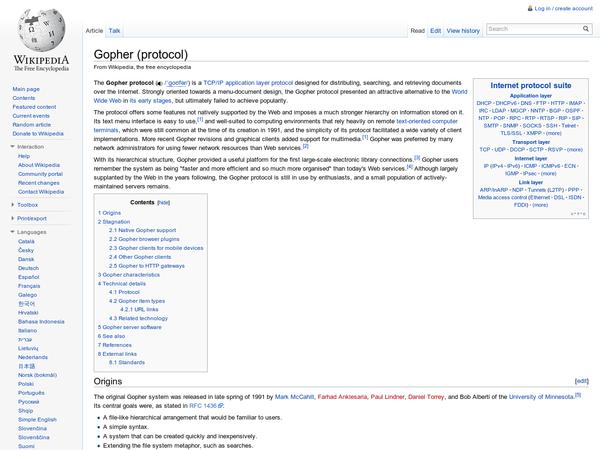Open a Random article
The image size is (600, 450).
coord(31,124)
